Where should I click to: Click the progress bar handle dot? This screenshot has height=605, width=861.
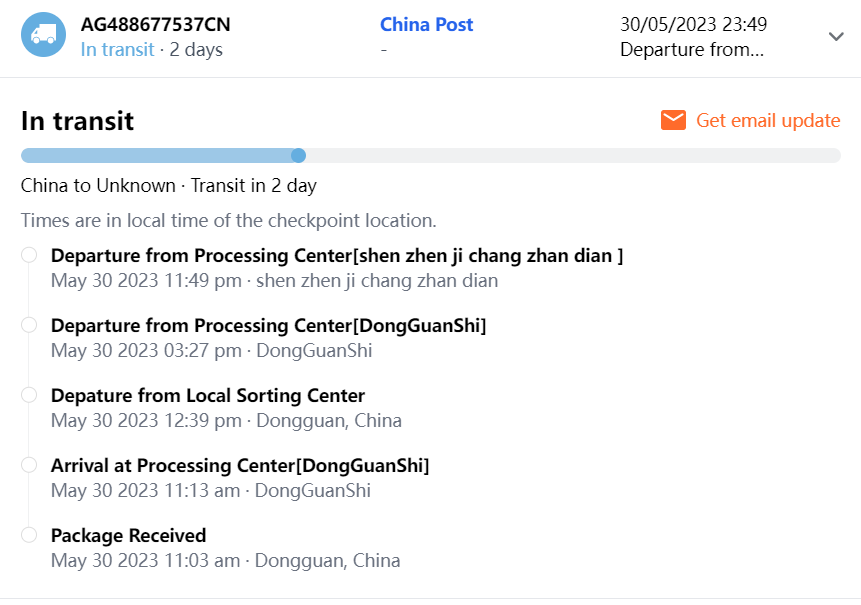298,155
